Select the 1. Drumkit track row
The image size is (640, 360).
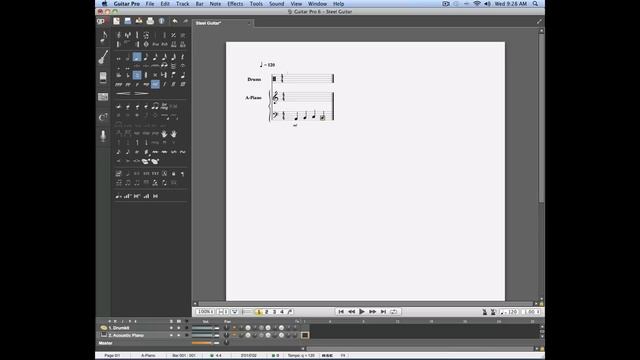(x=143, y=328)
